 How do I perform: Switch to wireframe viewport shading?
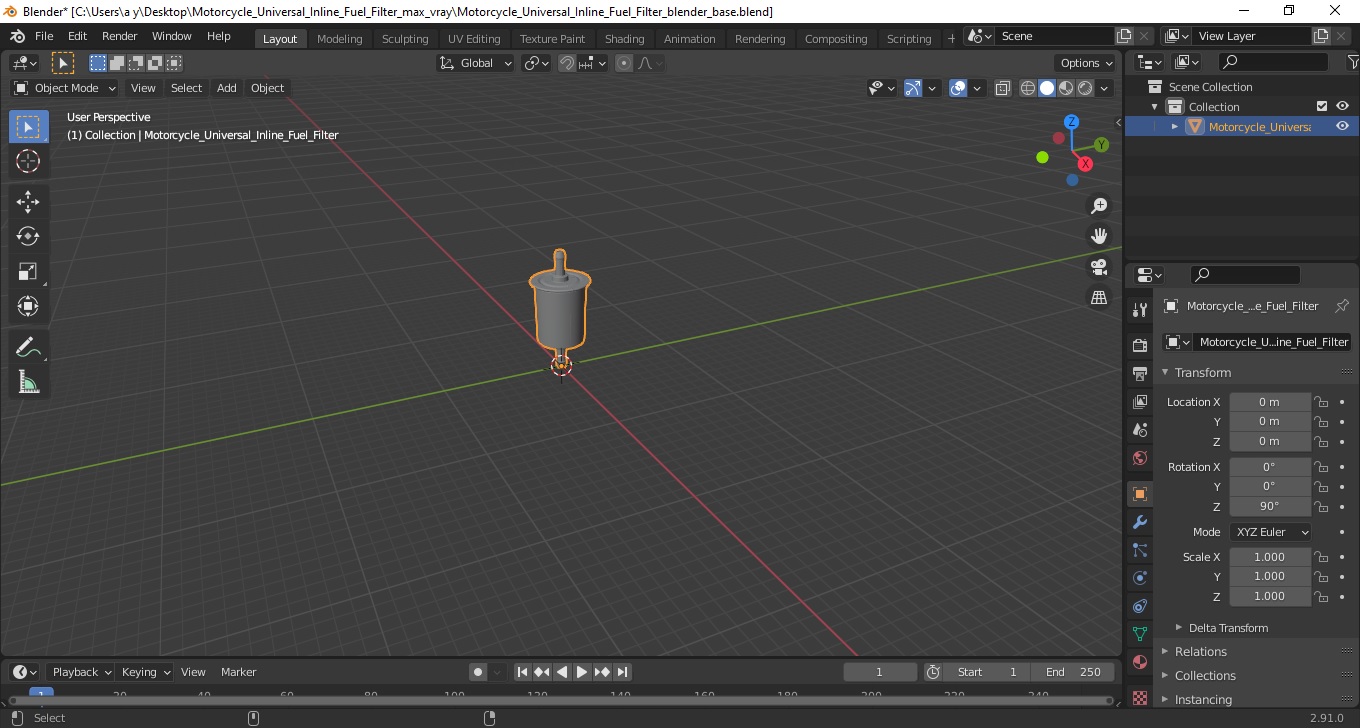(x=1028, y=88)
